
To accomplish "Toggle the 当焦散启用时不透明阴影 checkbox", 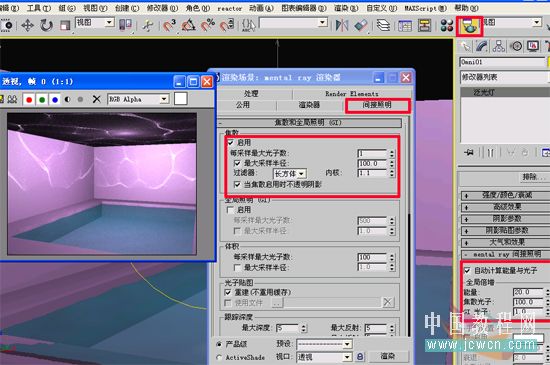I will pyautogui.click(x=237, y=184).
